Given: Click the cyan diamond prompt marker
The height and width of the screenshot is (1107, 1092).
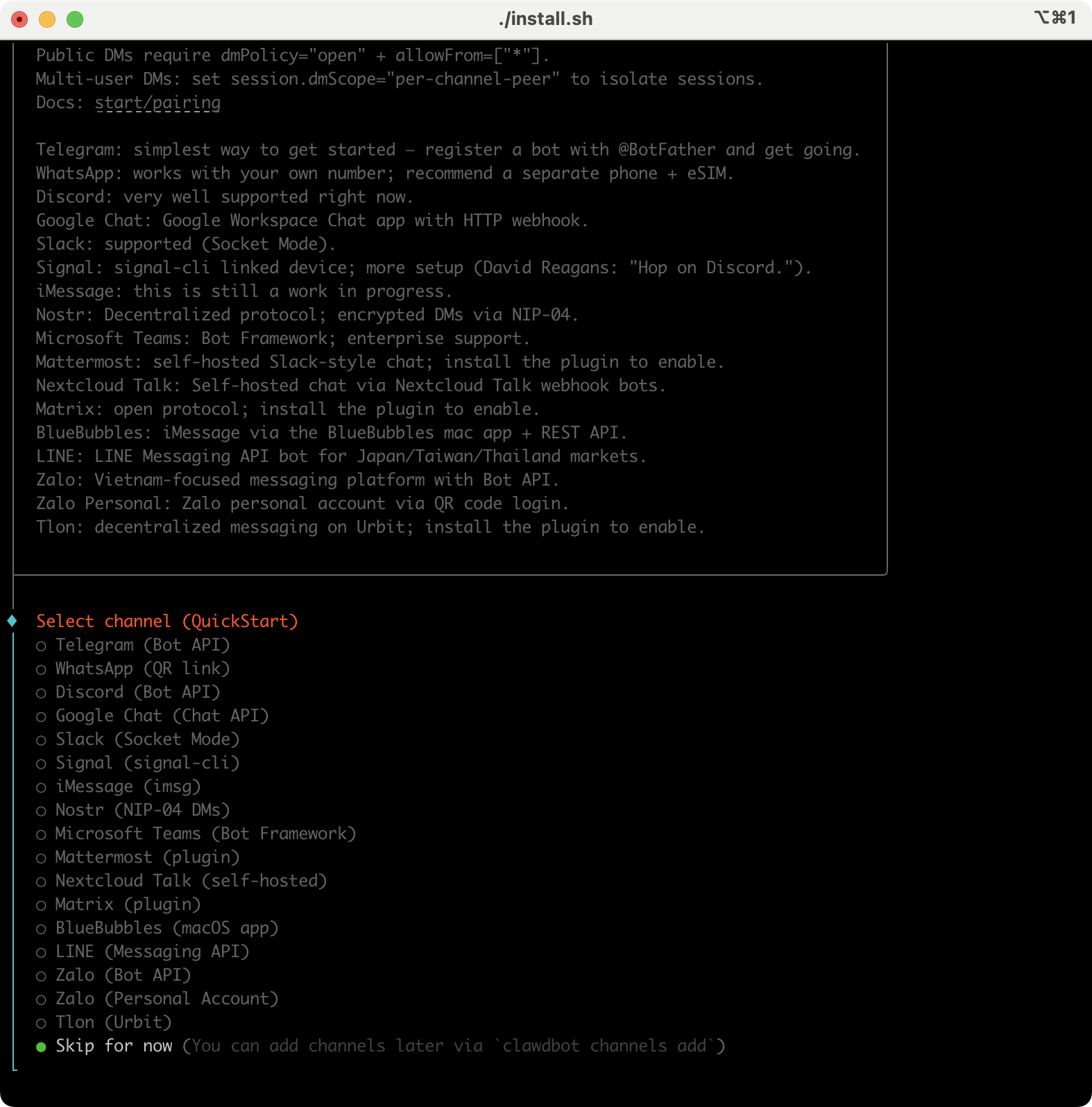Looking at the screenshot, I should click(x=12, y=621).
